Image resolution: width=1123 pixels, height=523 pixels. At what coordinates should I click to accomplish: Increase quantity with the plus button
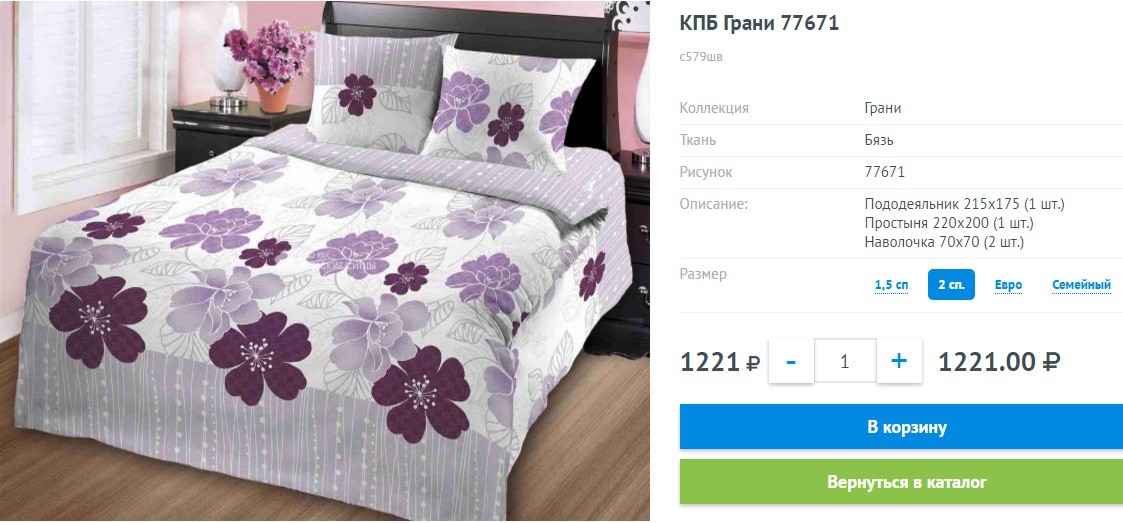point(899,361)
